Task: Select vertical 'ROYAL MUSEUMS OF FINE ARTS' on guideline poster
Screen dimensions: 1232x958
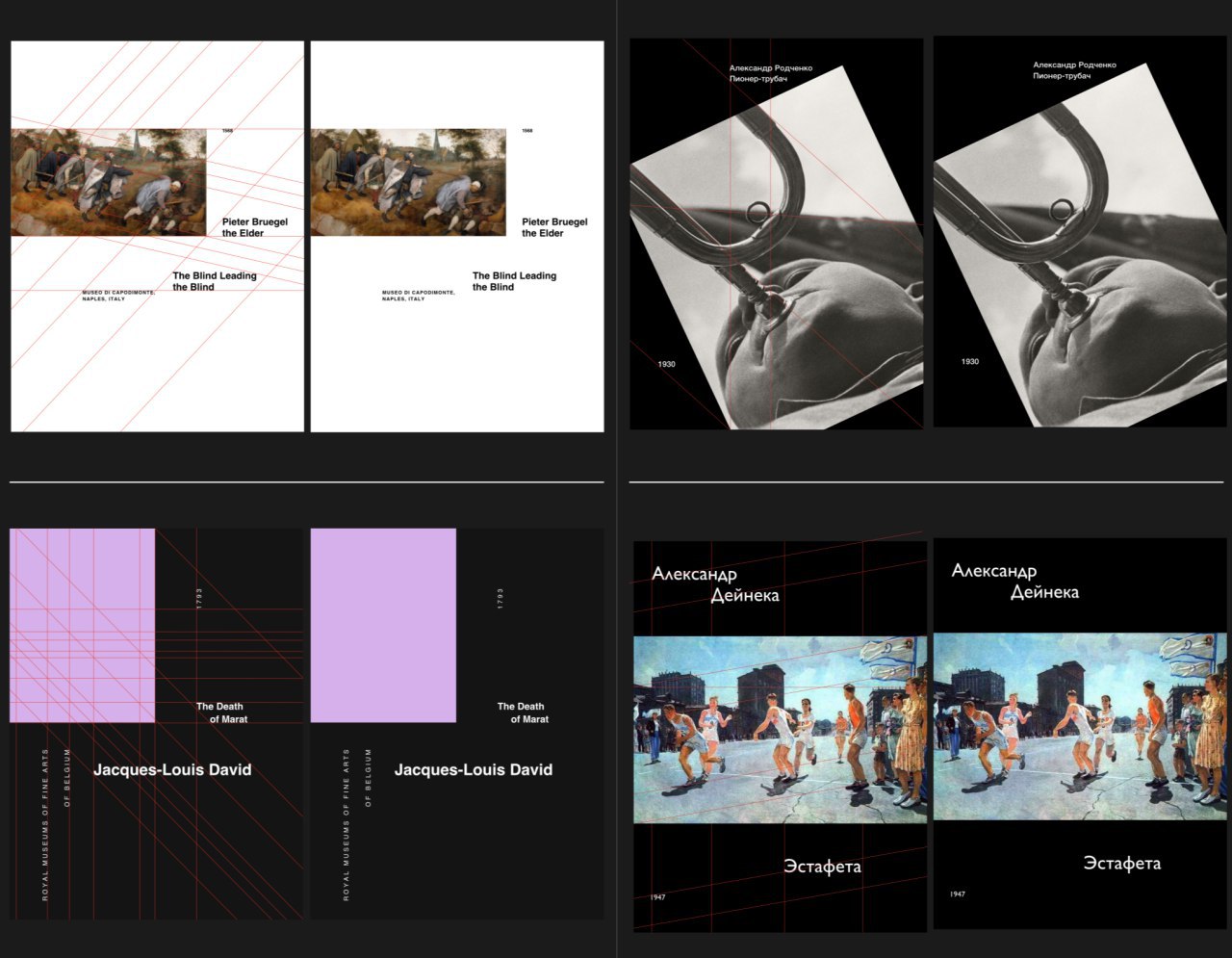Action: pyautogui.click(x=46, y=825)
